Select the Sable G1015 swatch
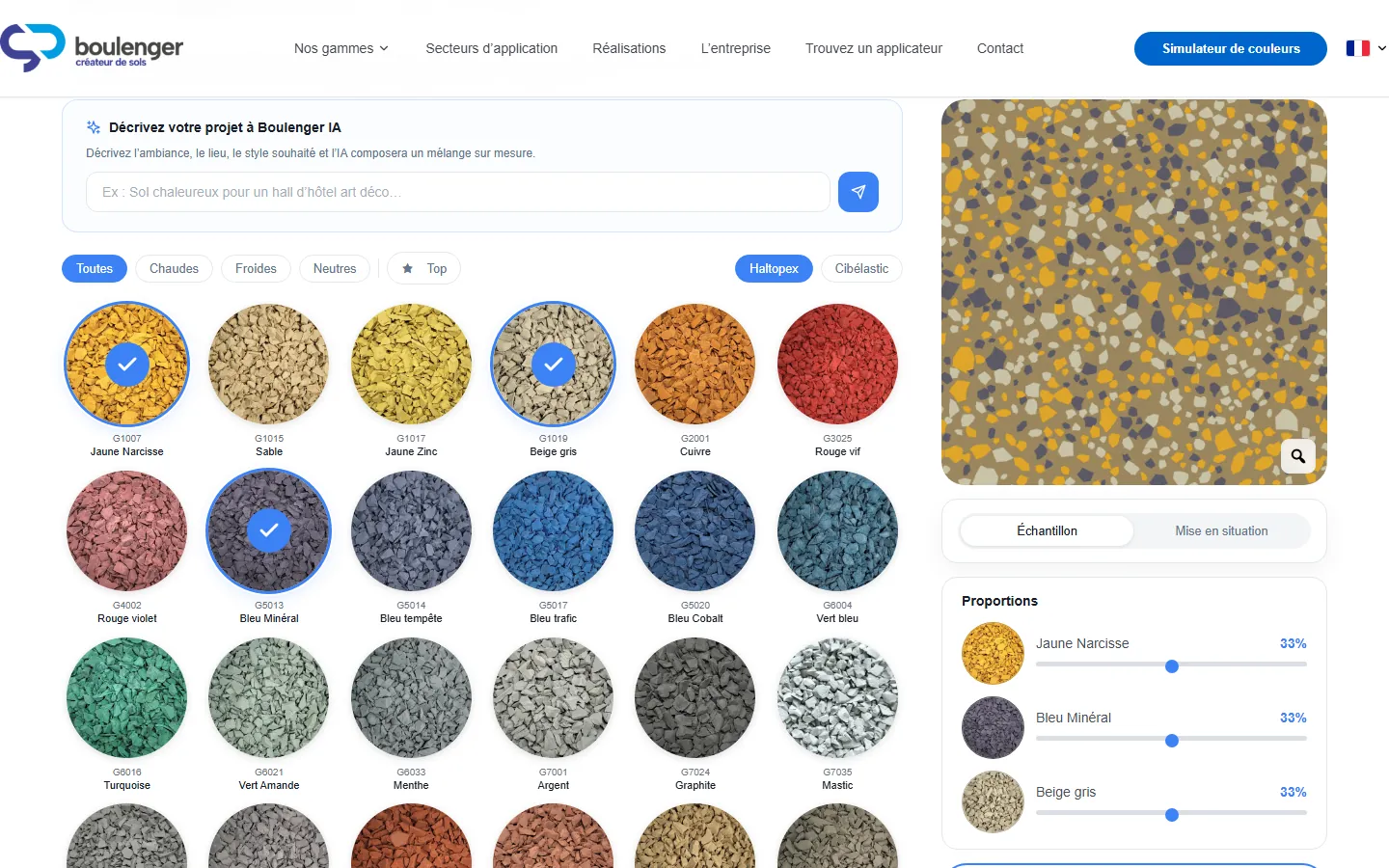1389x868 pixels. 269,365
